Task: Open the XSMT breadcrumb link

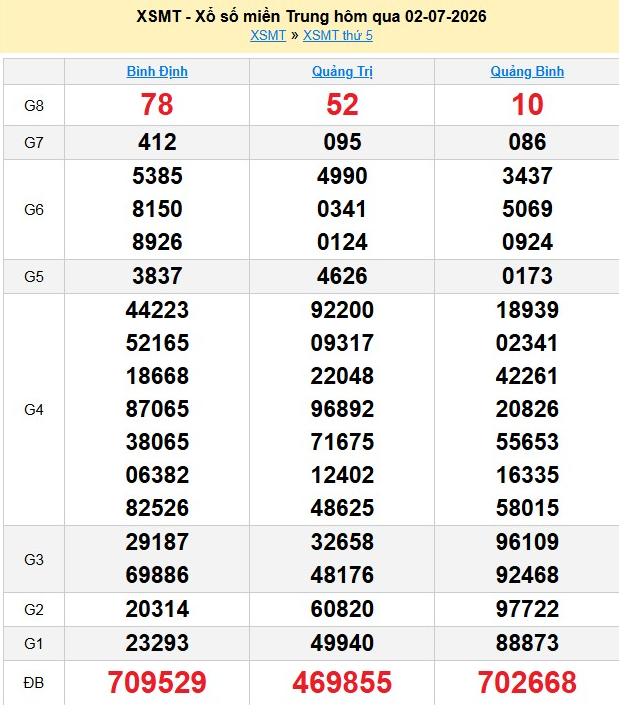Action: tap(268, 36)
